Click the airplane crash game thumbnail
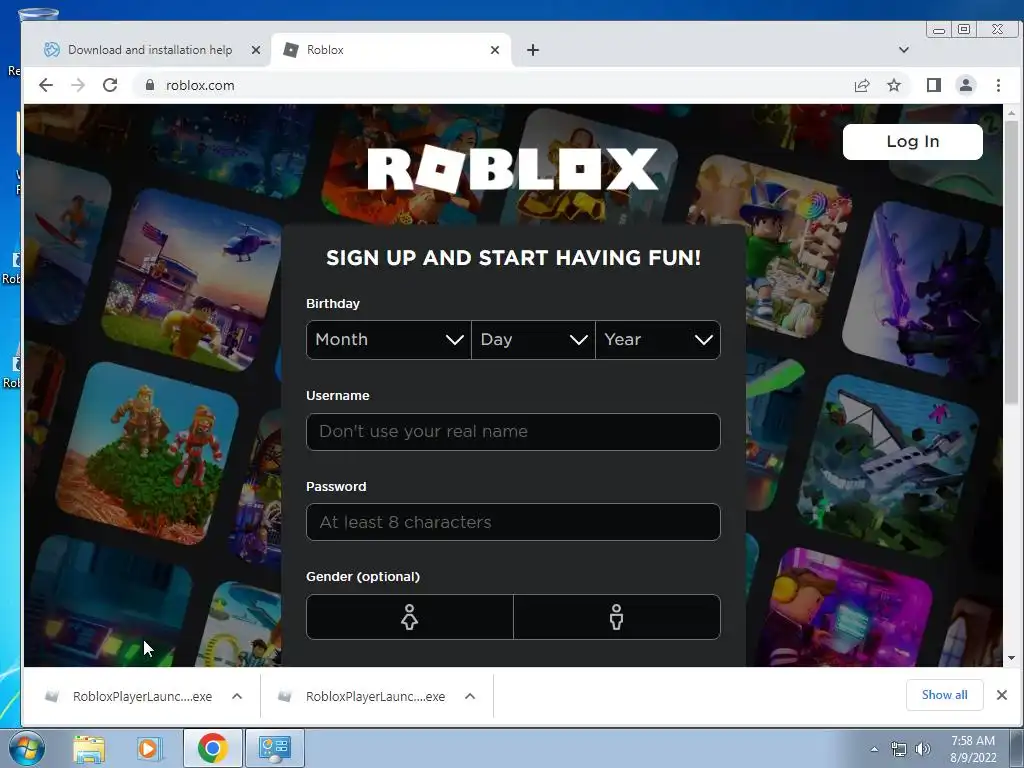The height and width of the screenshot is (768, 1024). click(x=888, y=466)
